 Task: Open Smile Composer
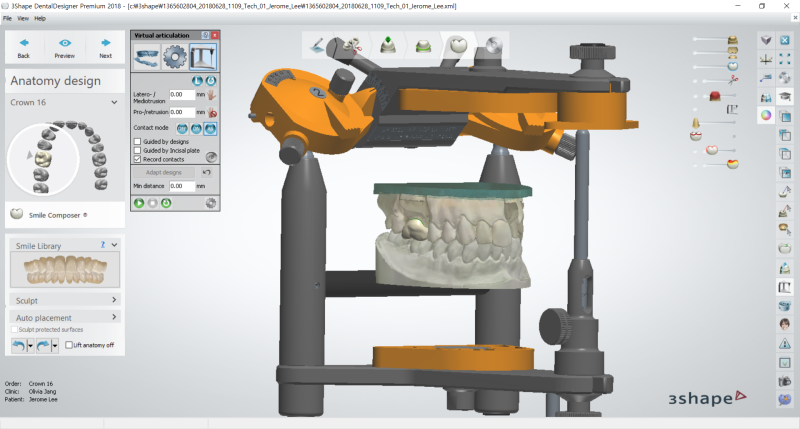pos(54,215)
